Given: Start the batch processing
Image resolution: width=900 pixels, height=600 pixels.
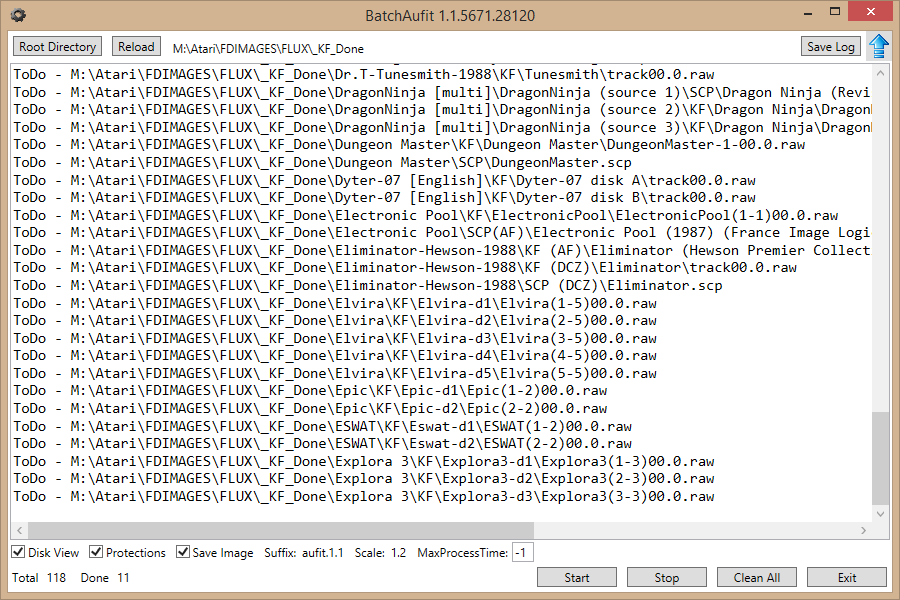Looking at the screenshot, I should [577, 578].
